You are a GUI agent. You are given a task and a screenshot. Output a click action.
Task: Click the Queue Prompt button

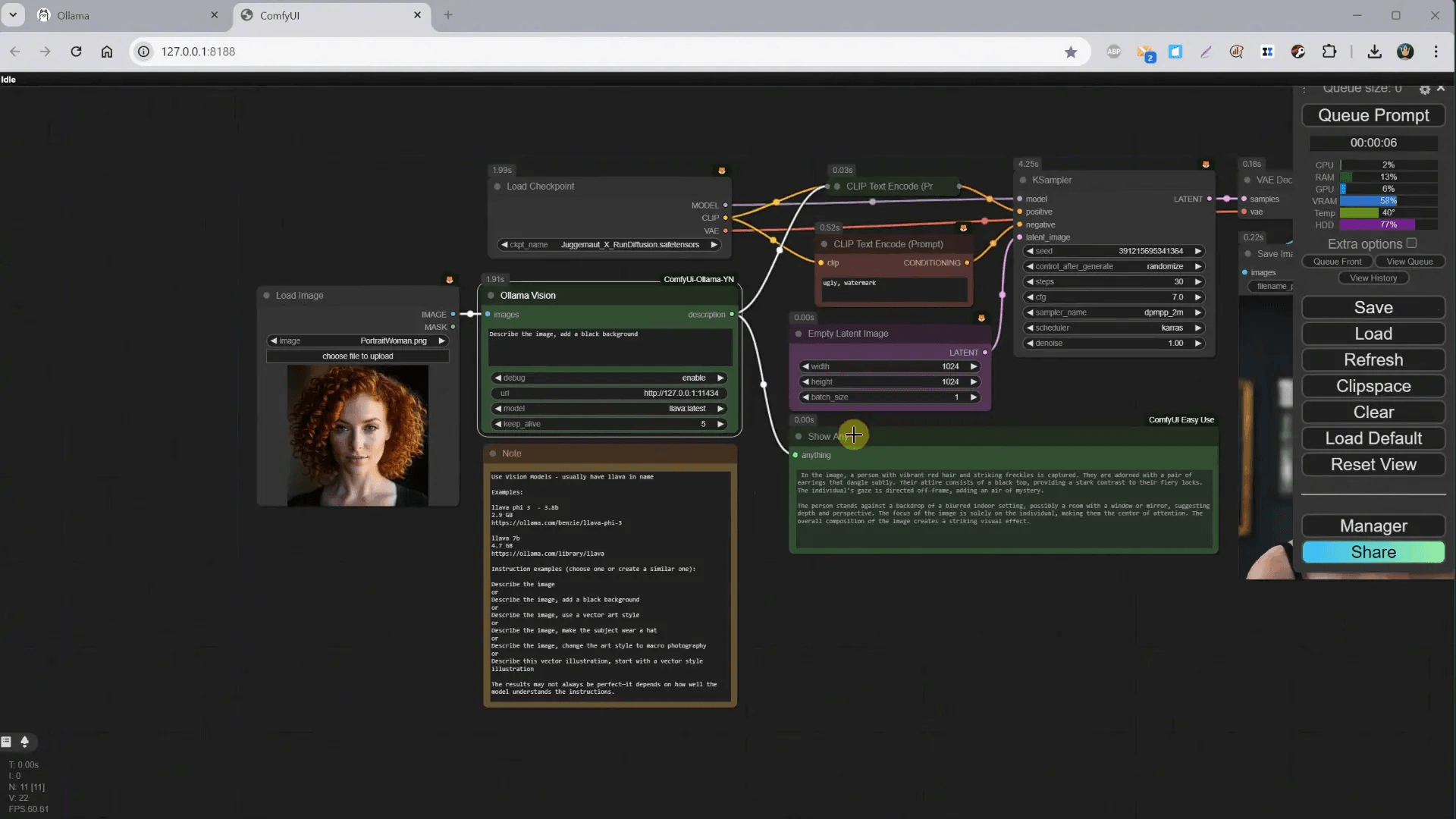coord(1373,115)
